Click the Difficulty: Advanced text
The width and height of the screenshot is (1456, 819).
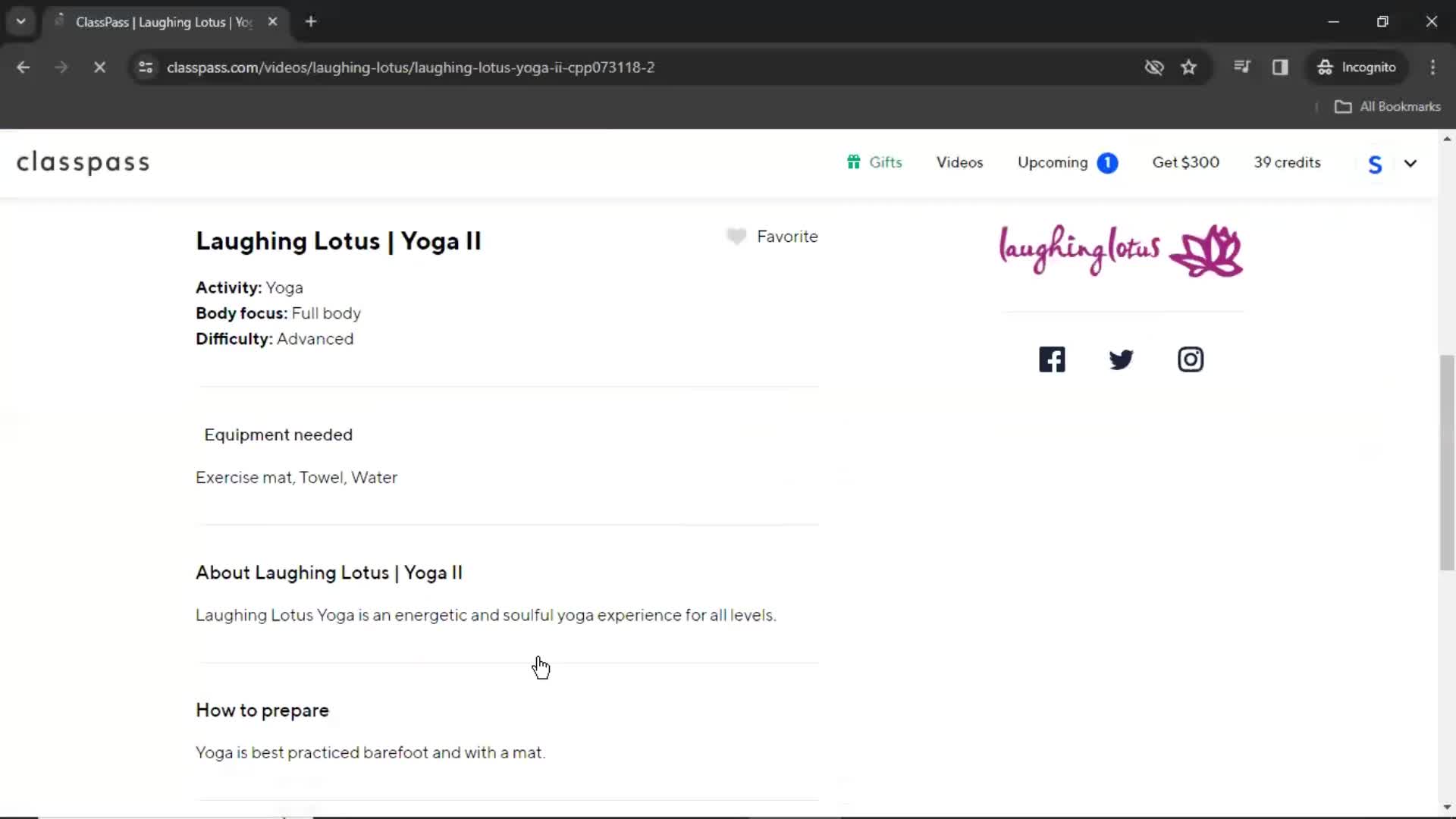coord(275,339)
